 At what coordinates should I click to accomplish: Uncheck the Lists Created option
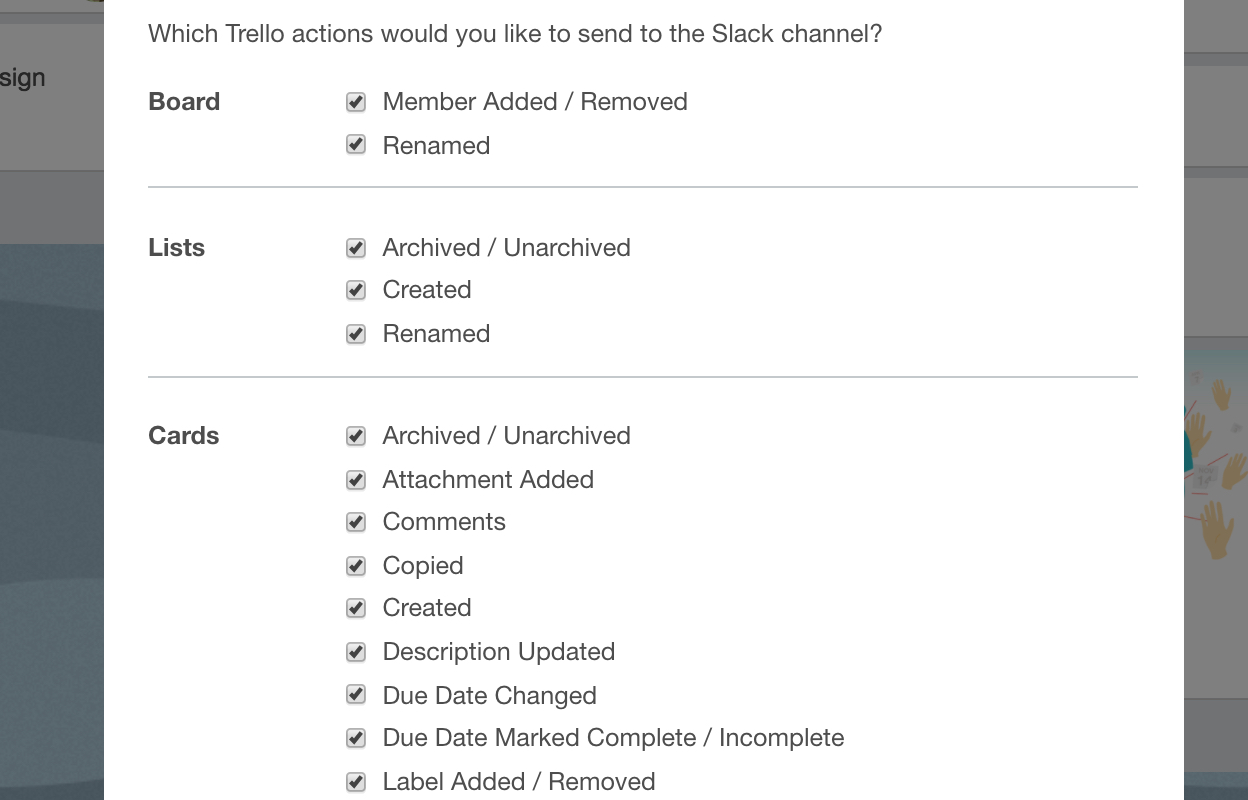pyautogui.click(x=356, y=290)
